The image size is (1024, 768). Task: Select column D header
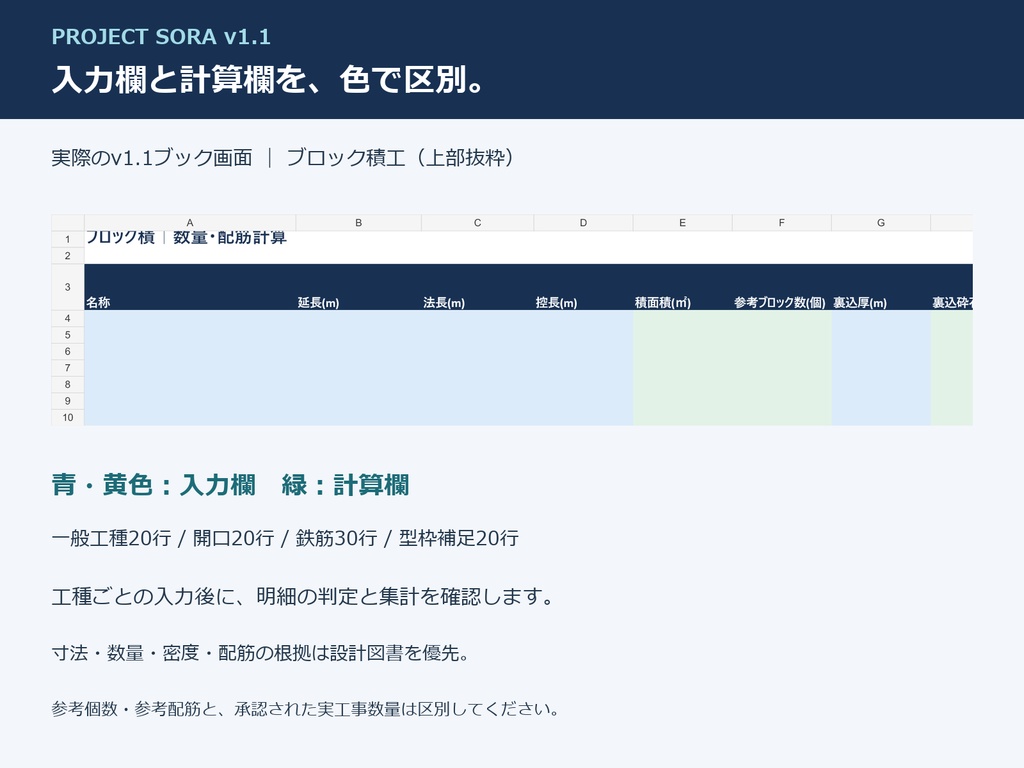[x=583, y=223]
